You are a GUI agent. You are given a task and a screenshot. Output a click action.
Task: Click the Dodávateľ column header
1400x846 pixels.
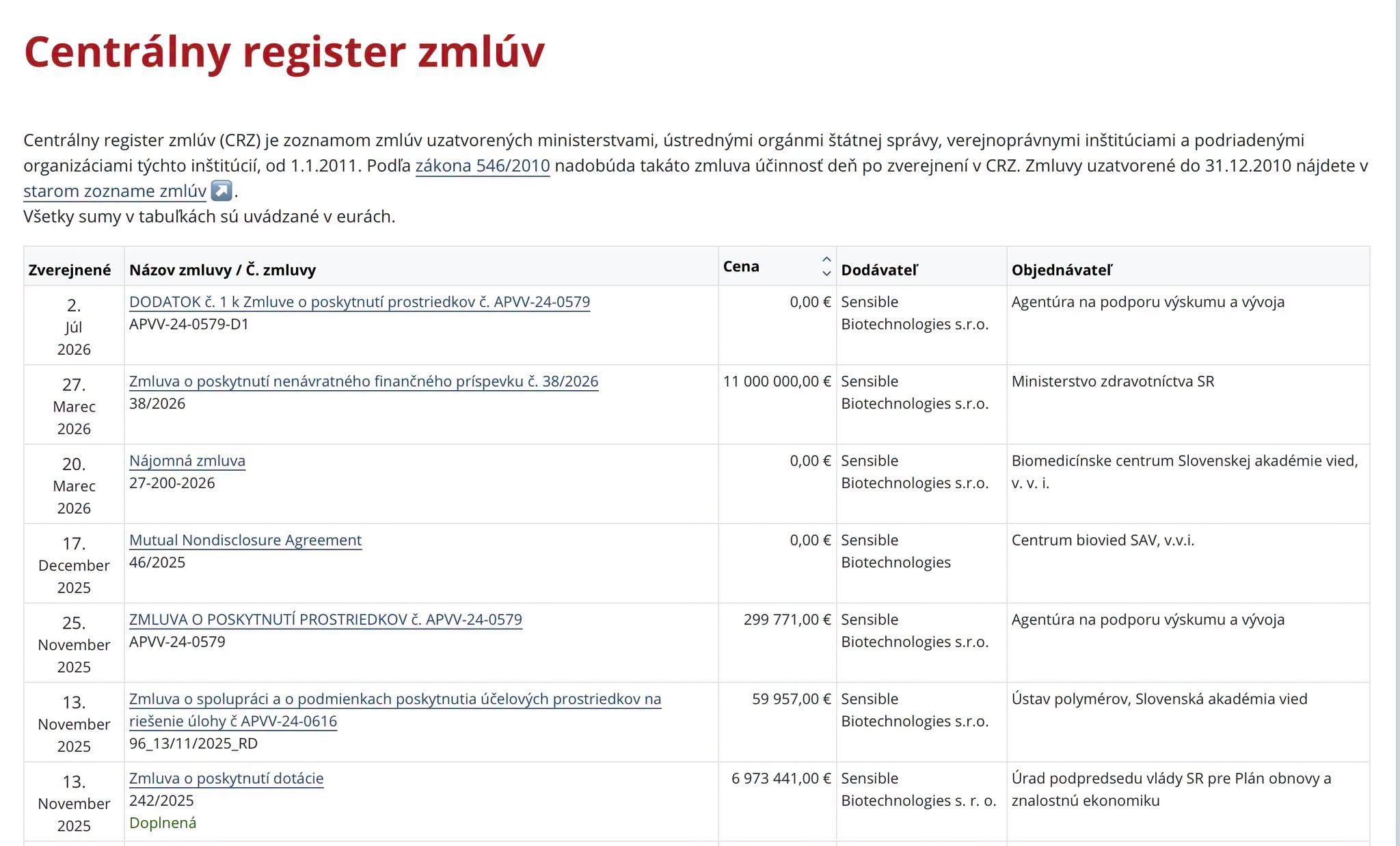pos(880,270)
